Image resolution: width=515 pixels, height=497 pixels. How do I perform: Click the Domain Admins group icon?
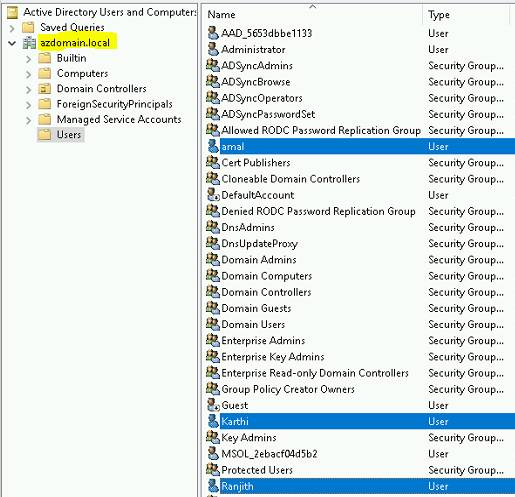click(x=213, y=259)
